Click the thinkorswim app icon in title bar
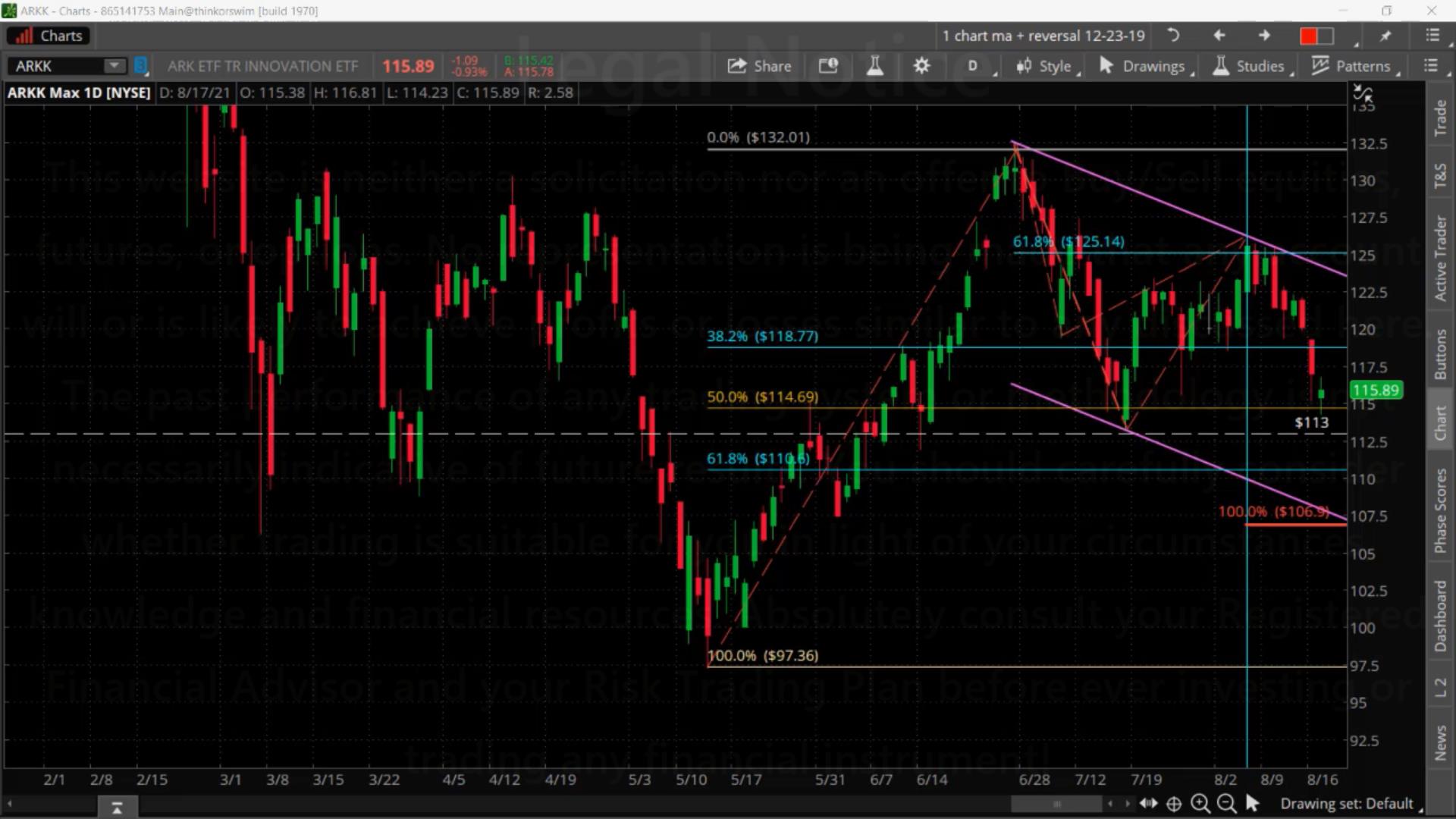The image size is (1456, 819). (9, 11)
